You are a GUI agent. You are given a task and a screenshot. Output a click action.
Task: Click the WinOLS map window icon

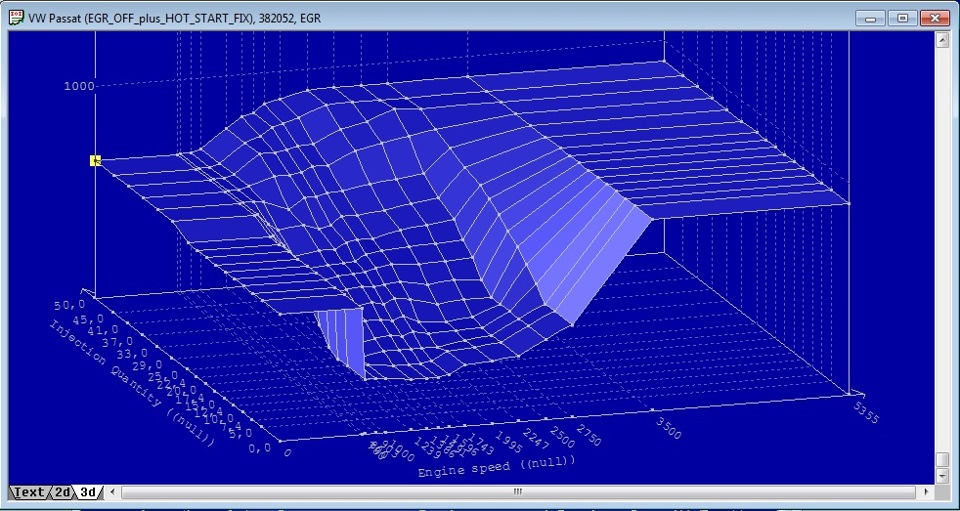[x=17, y=18]
